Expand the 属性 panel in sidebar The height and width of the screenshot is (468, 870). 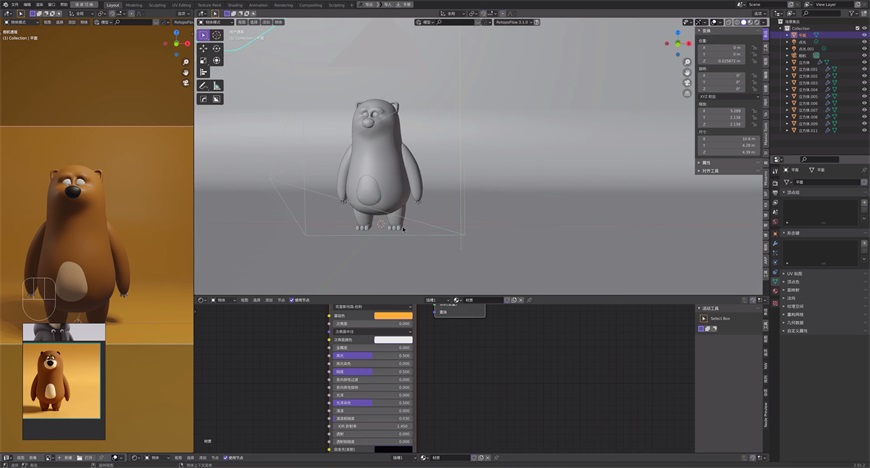click(729, 163)
